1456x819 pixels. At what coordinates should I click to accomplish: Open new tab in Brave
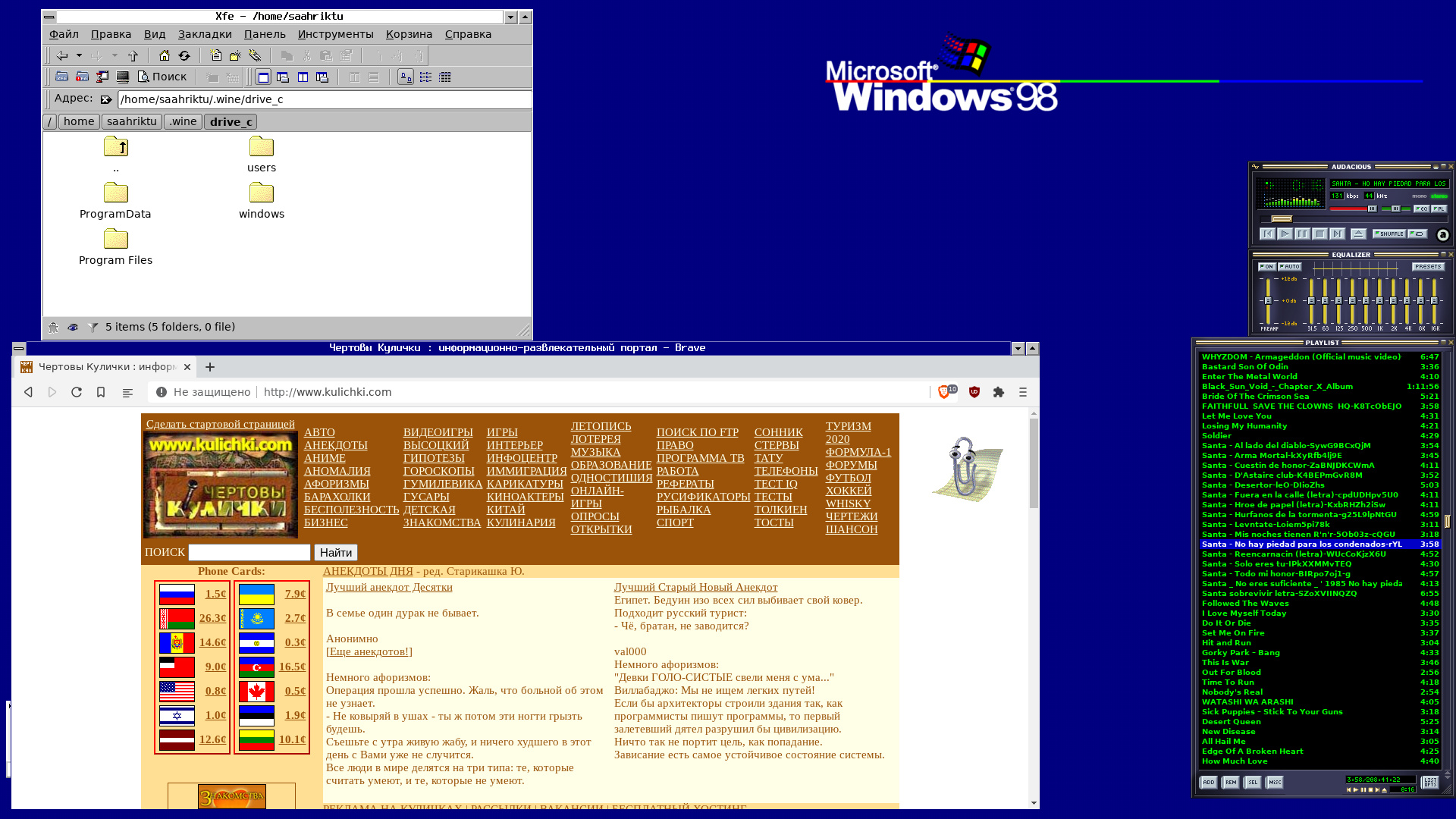click(x=210, y=367)
